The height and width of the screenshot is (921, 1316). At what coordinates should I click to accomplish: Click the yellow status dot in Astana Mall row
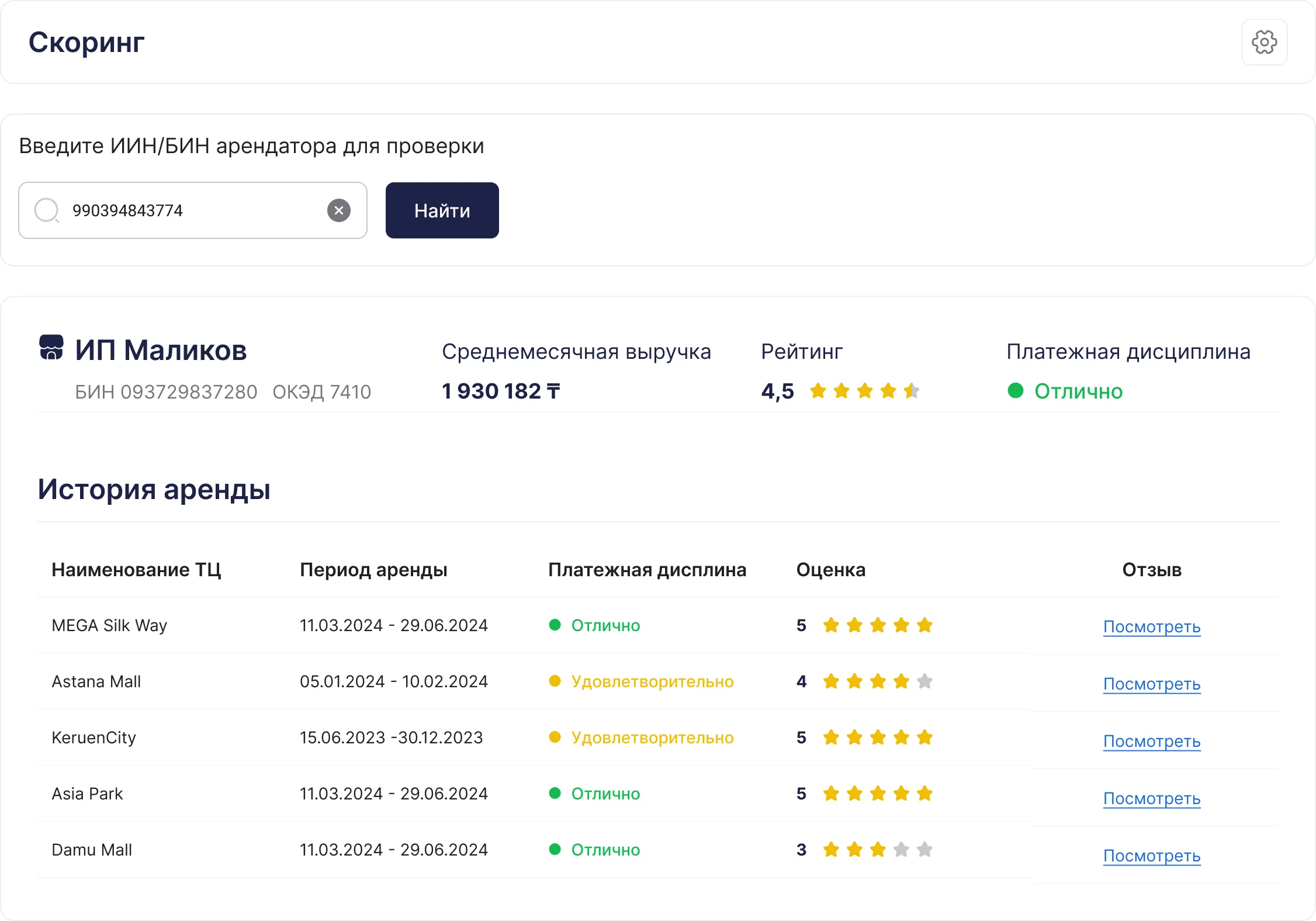(x=555, y=681)
